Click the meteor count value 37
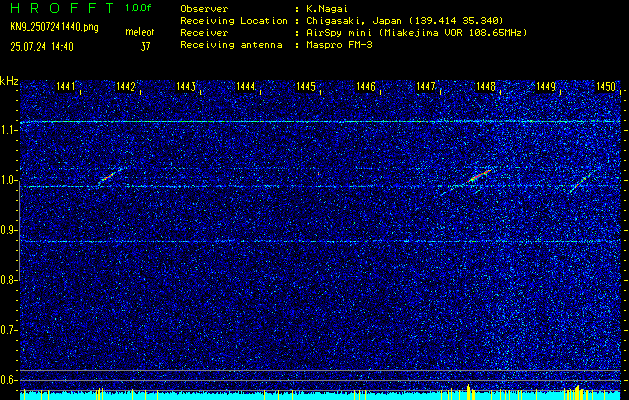This screenshot has height=400, width=629. pos(145,47)
